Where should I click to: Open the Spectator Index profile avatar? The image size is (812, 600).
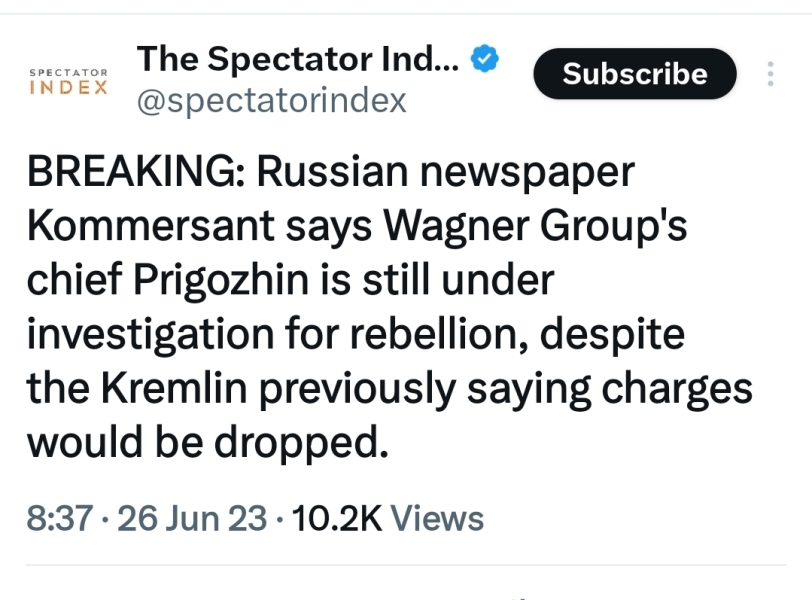coord(68,81)
